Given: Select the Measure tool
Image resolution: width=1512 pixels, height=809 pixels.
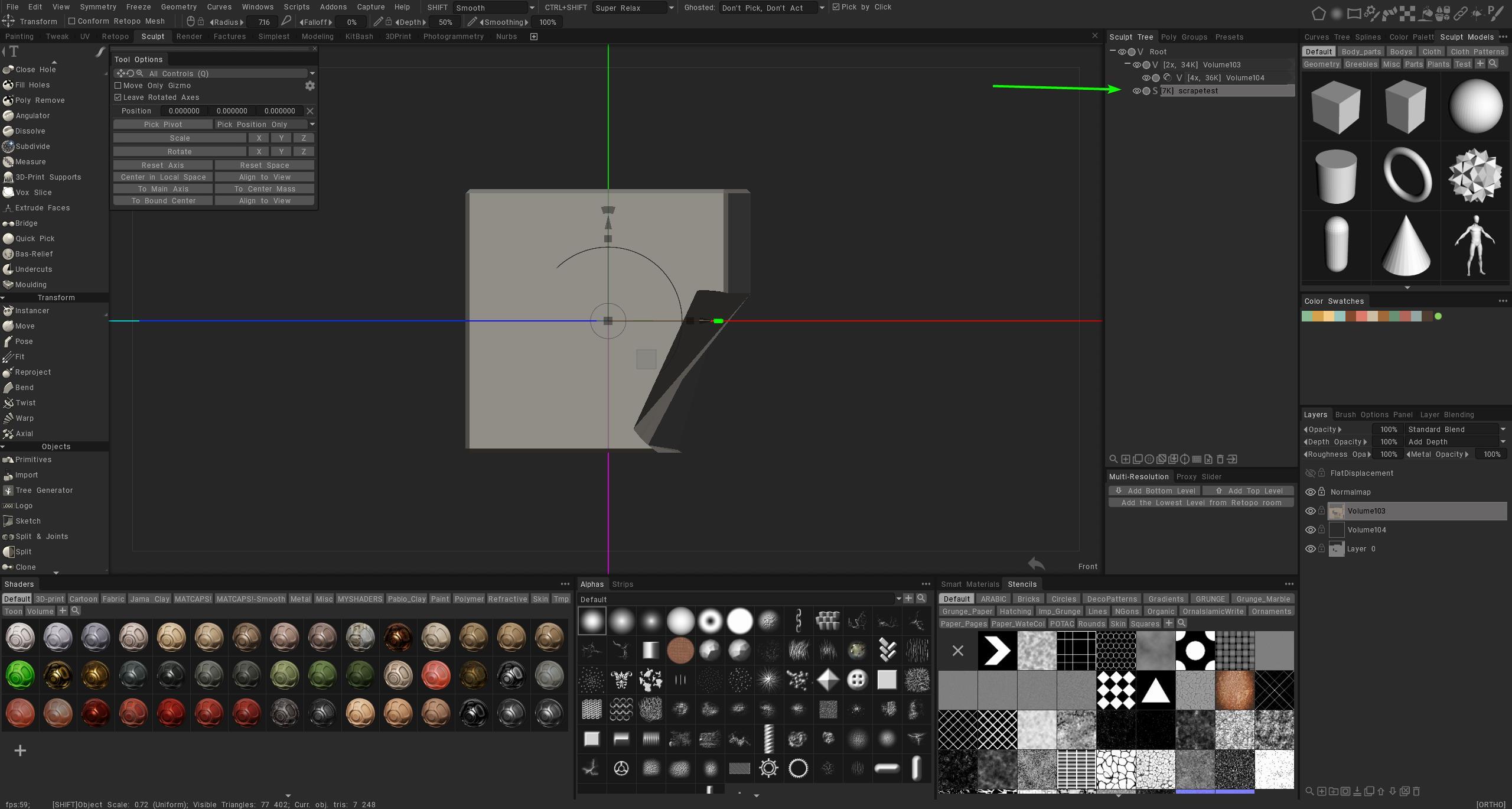Looking at the screenshot, I should 30,162.
